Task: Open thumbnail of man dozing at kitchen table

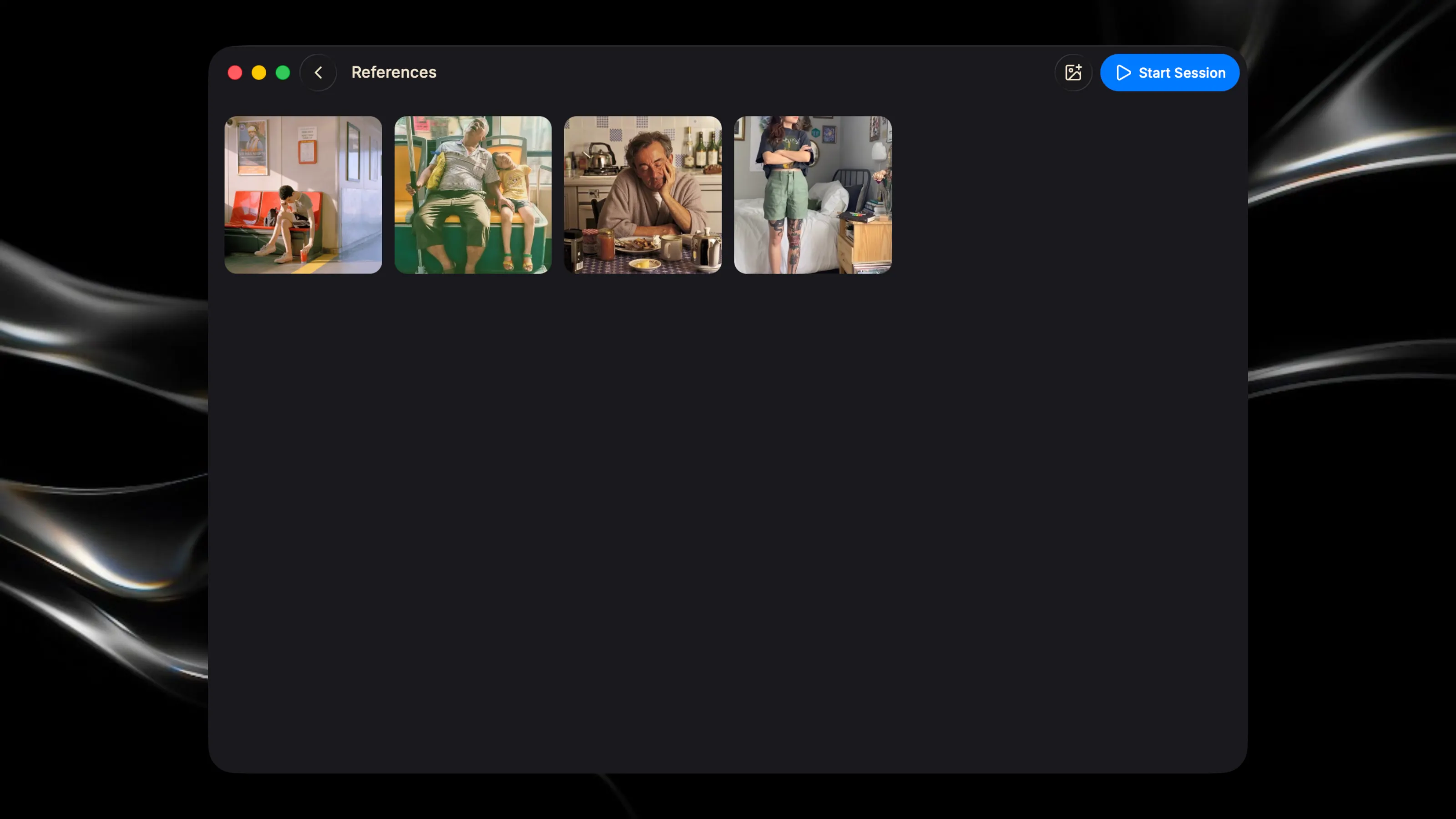Action: coord(642,195)
